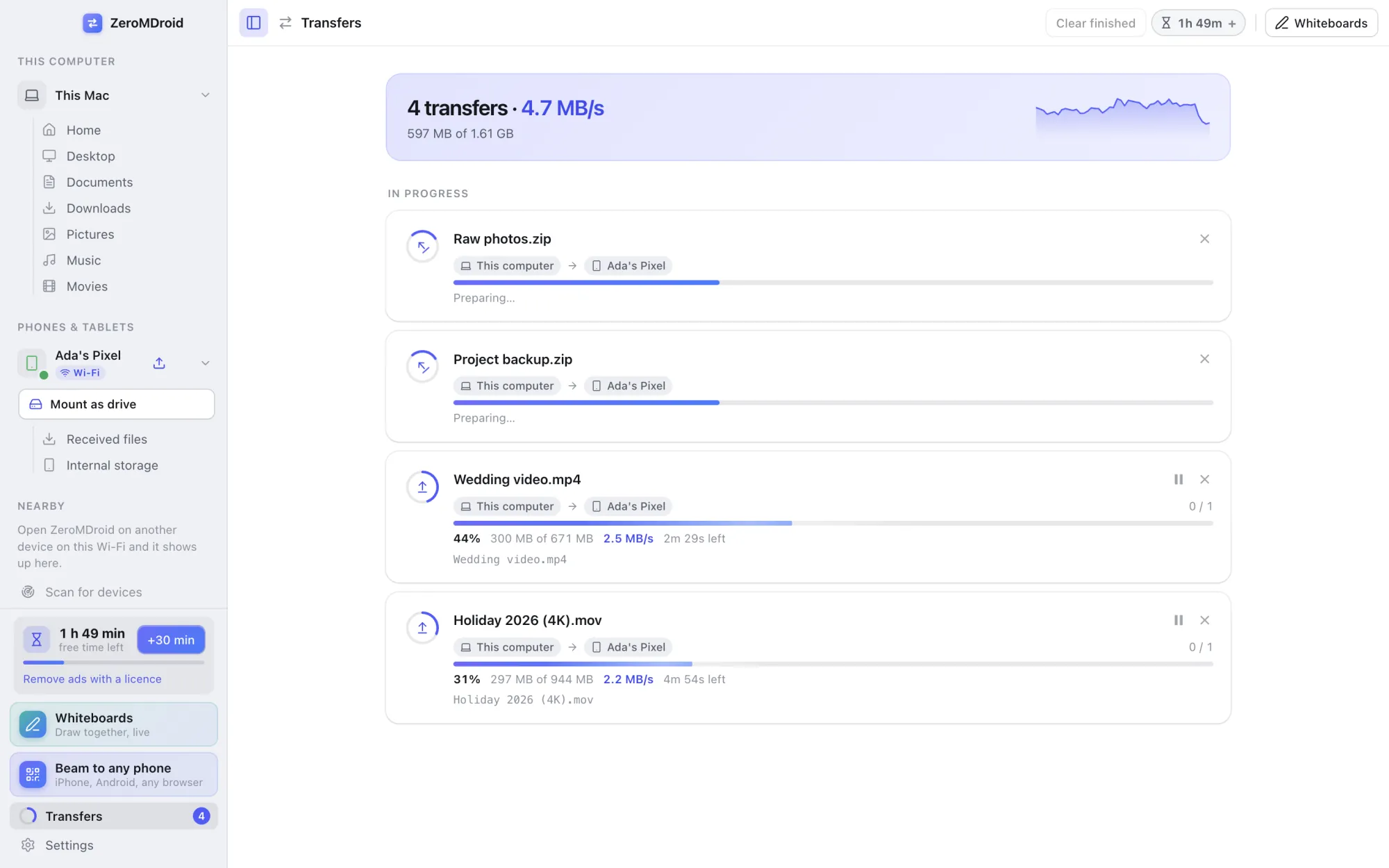The height and width of the screenshot is (868, 1389).
Task: Pause the Wedding video.mp4 transfer
Action: (1179, 479)
